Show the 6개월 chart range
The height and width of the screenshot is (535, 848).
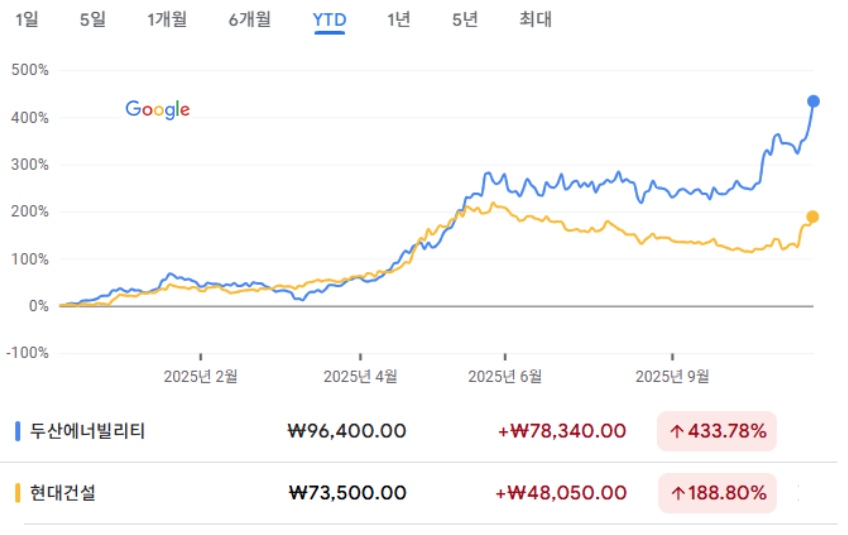coord(249,19)
